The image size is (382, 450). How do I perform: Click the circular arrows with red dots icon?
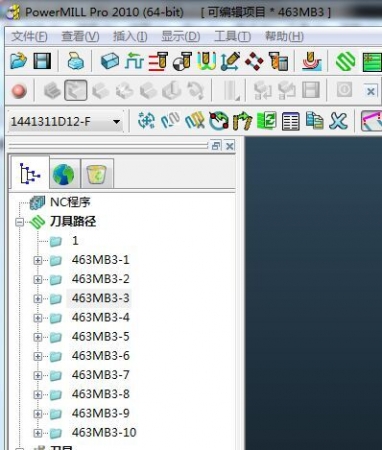point(218,121)
